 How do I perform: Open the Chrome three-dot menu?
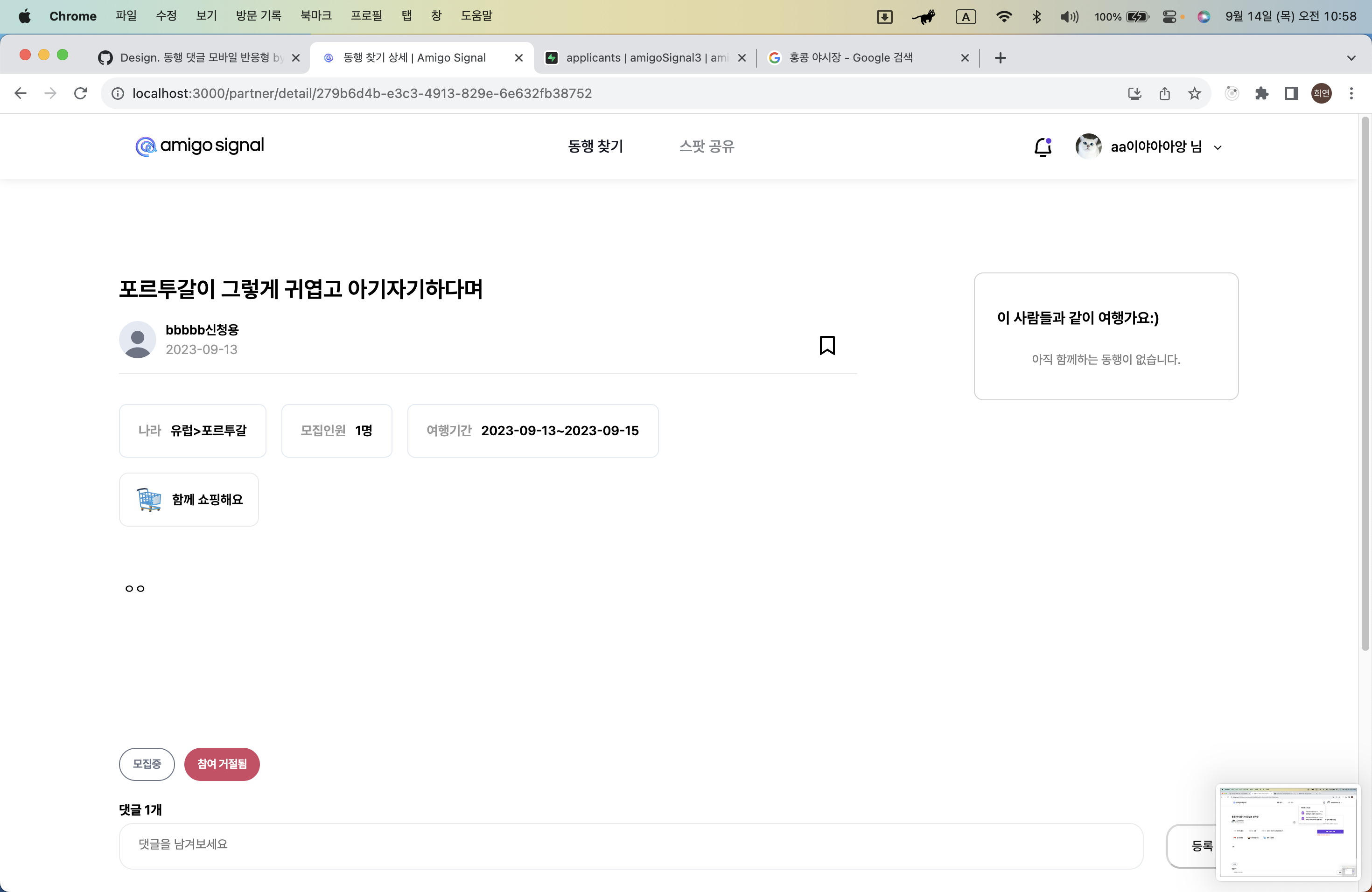coord(1351,93)
